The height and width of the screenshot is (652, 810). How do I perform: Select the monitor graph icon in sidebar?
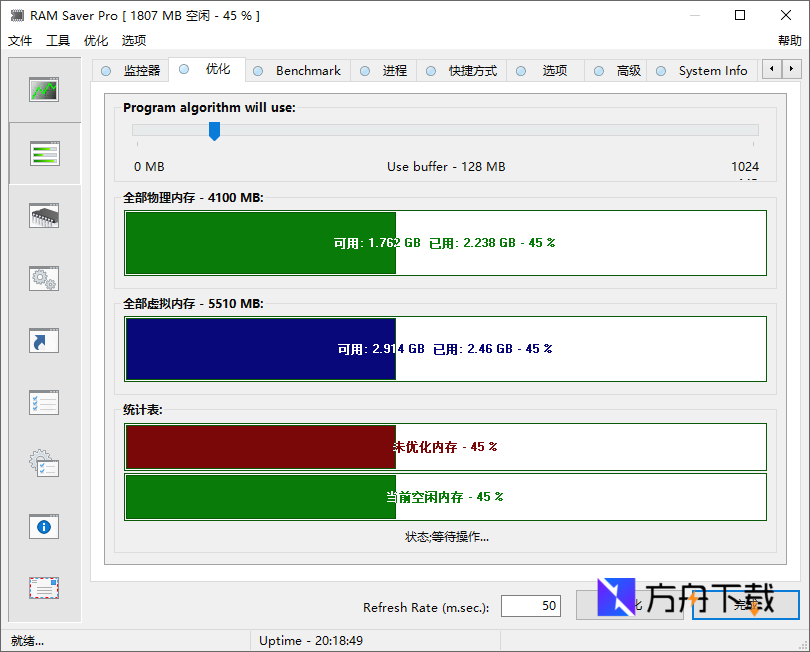point(43,89)
